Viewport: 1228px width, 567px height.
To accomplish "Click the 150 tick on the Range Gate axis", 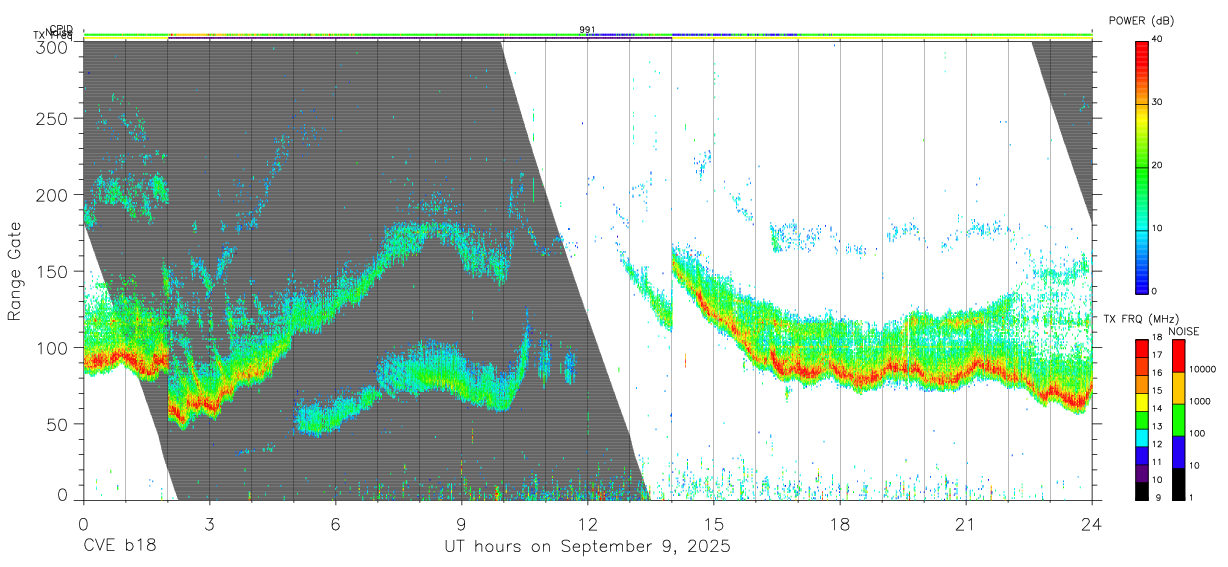I will [x=54, y=271].
